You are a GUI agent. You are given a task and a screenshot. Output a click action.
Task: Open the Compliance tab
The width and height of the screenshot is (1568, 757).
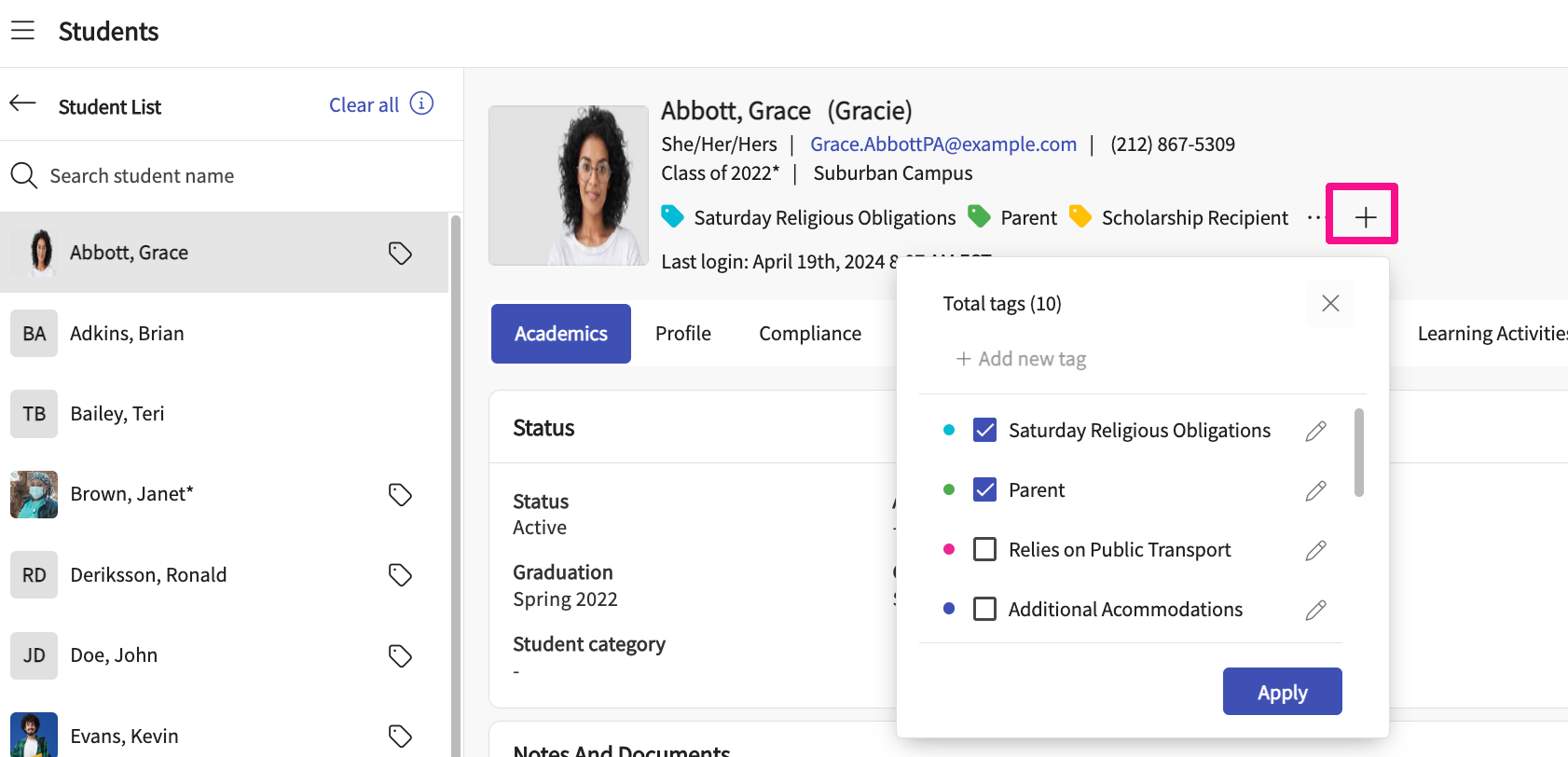(809, 334)
